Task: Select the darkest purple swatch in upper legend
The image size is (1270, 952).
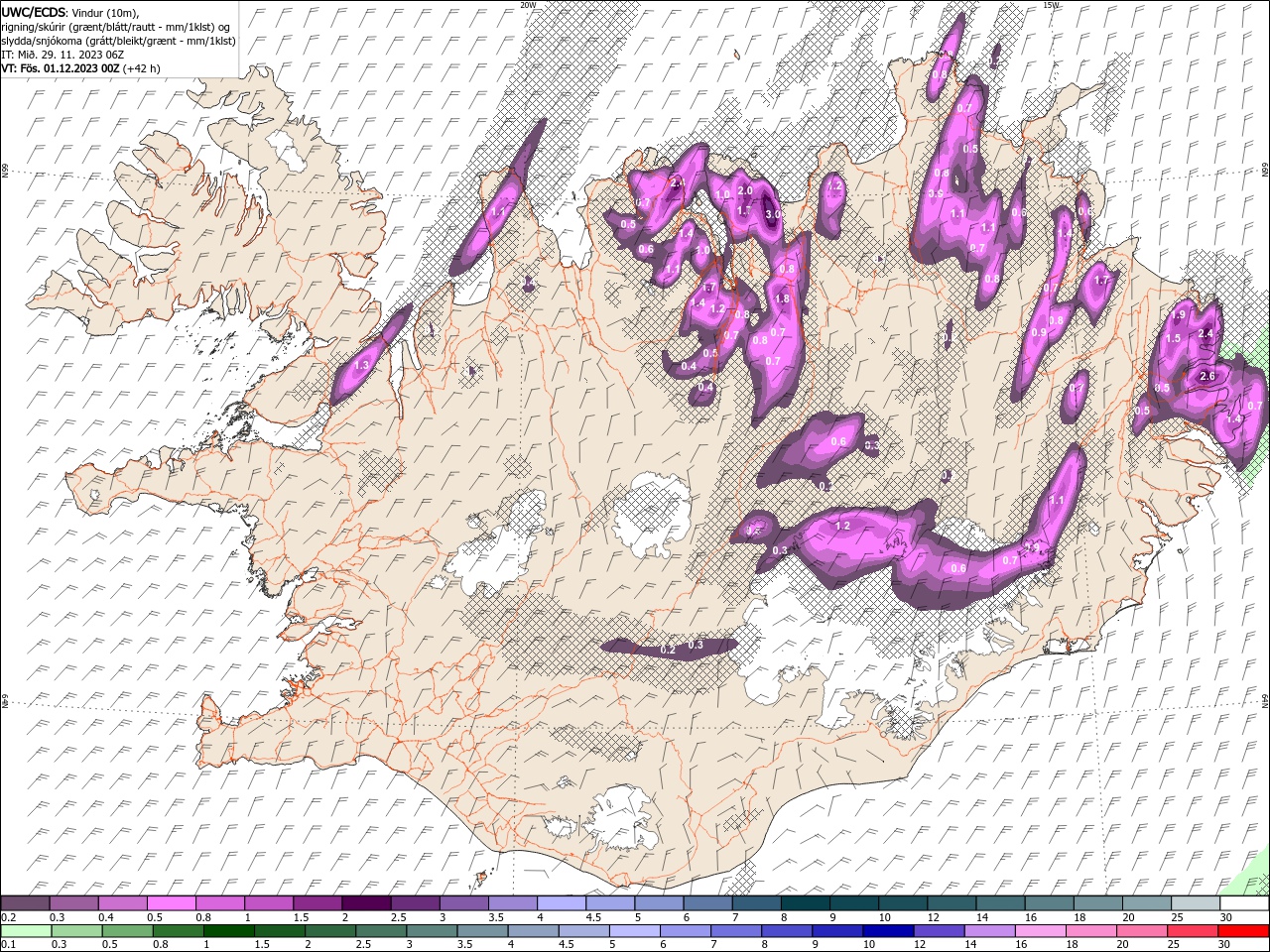Action: (366, 903)
